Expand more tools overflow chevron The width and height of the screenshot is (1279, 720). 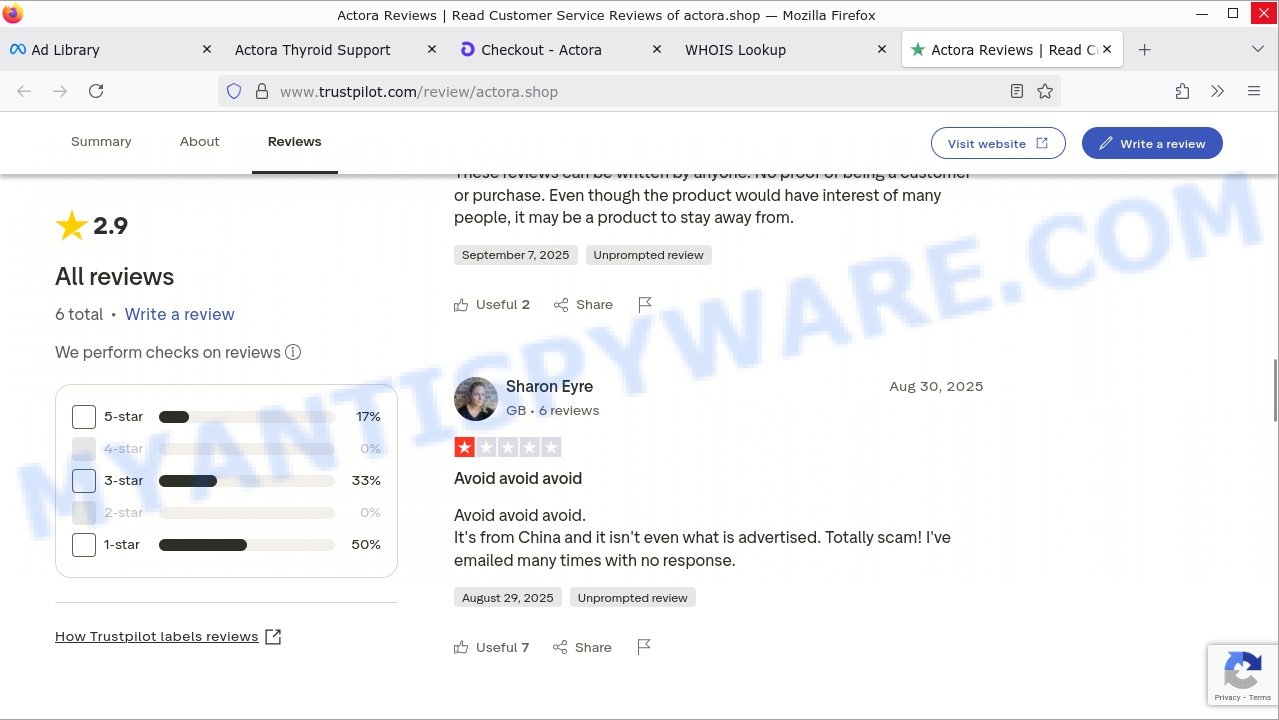pyautogui.click(x=1217, y=91)
